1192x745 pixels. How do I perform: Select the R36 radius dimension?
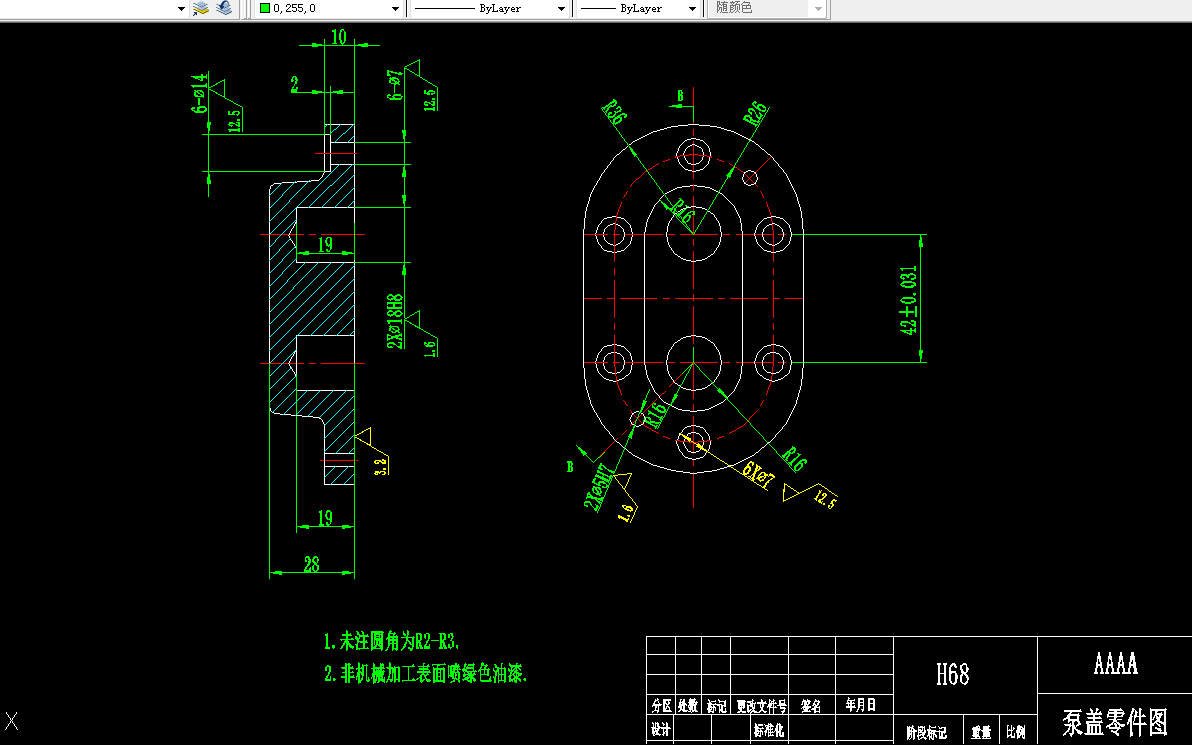coord(613,113)
